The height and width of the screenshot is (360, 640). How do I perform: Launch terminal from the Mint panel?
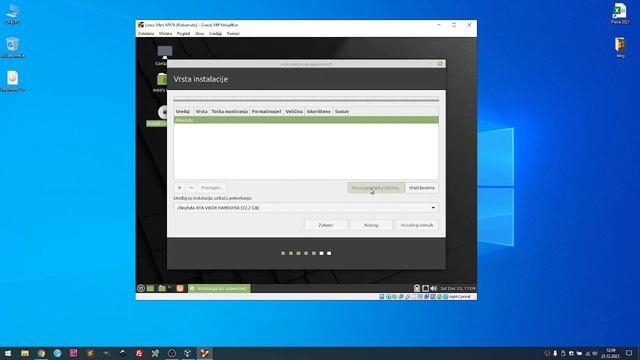point(171,288)
